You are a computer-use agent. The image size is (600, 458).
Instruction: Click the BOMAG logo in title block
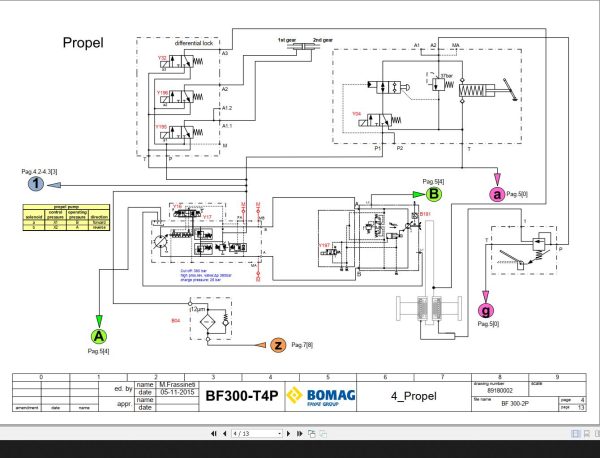point(321,396)
